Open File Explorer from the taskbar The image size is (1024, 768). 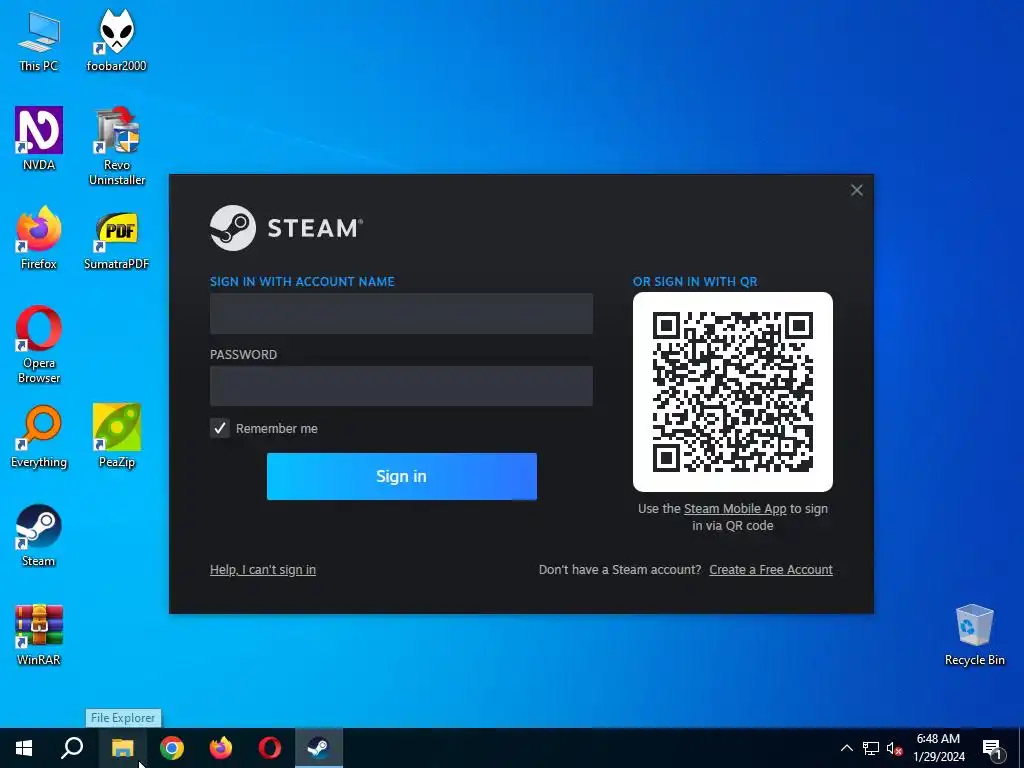[122, 748]
